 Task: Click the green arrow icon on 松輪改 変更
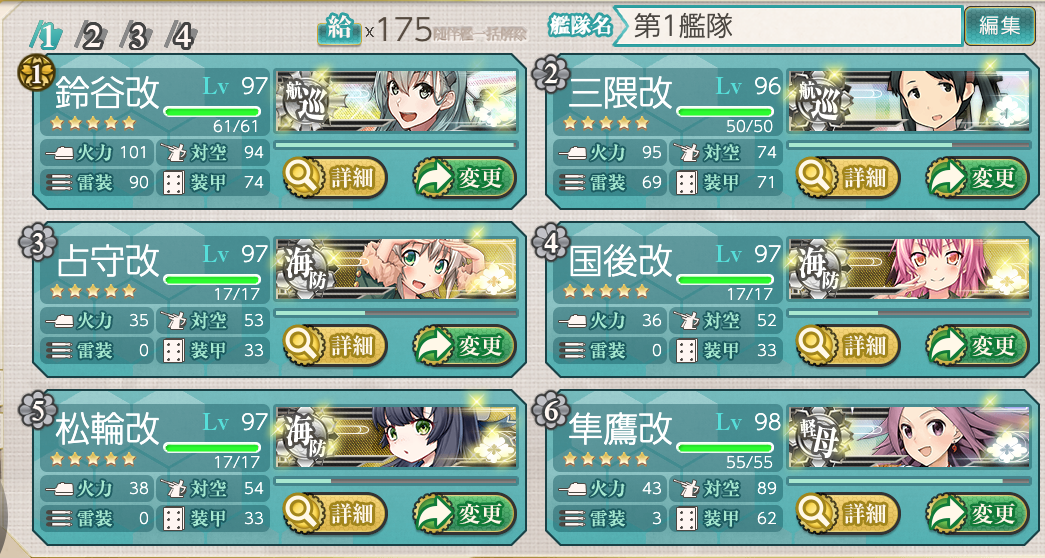(x=435, y=513)
